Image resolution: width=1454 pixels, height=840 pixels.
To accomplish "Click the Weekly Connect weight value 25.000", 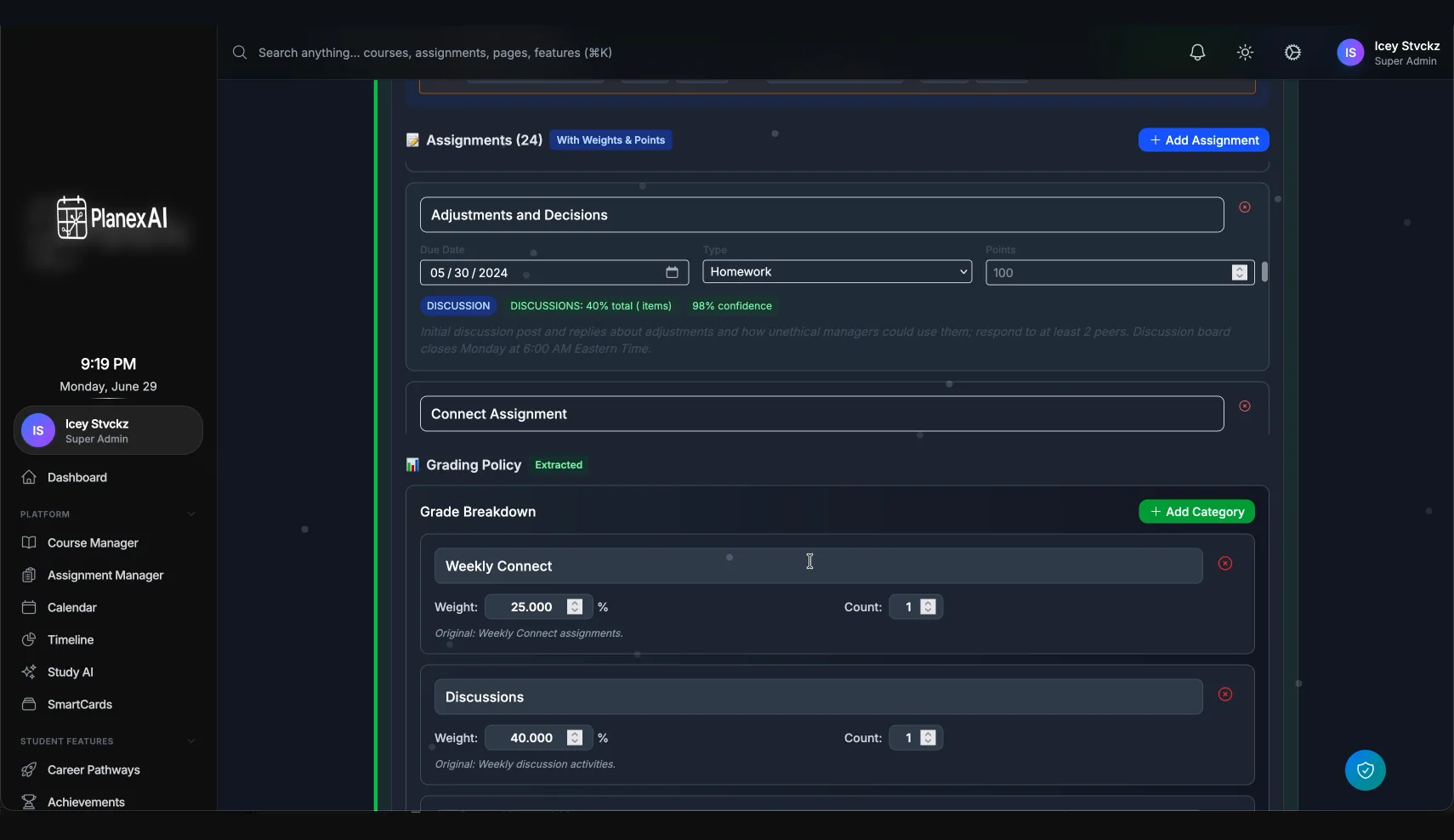I will 531,607.
